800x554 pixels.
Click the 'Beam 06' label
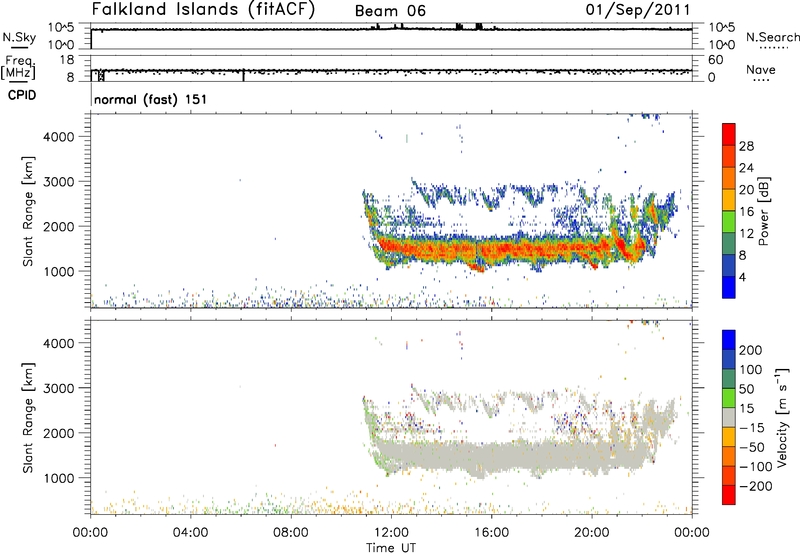390,11
